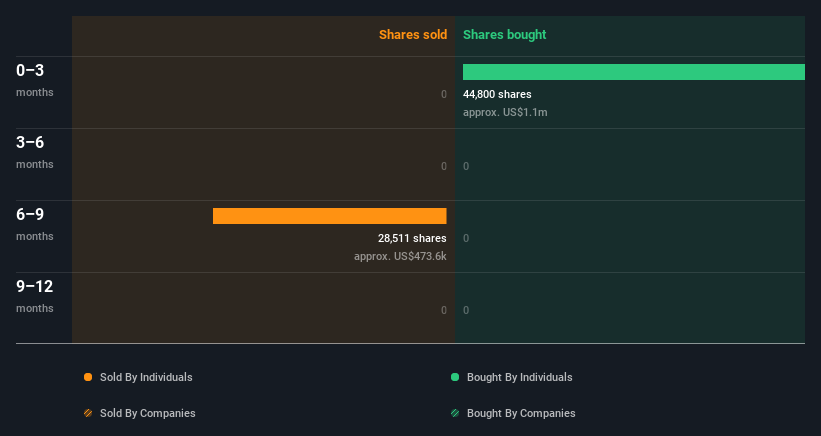The image size is (821, 436).
Task: Click the green Bought By Individuals legend dot
Action: tap(455, 377)
